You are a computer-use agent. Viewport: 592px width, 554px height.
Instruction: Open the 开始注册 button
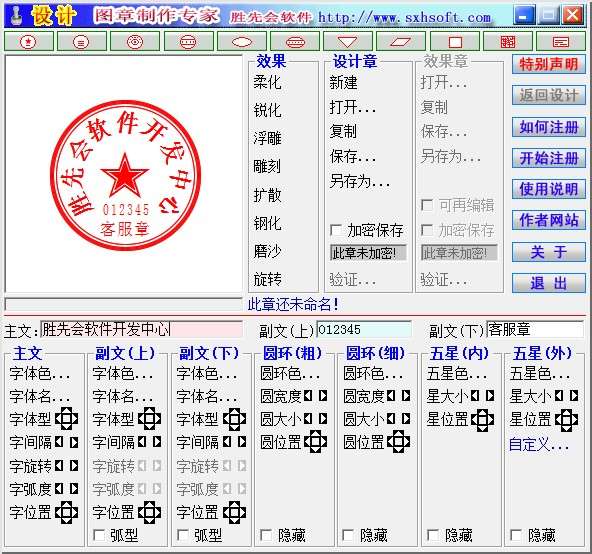pos(549,158)
